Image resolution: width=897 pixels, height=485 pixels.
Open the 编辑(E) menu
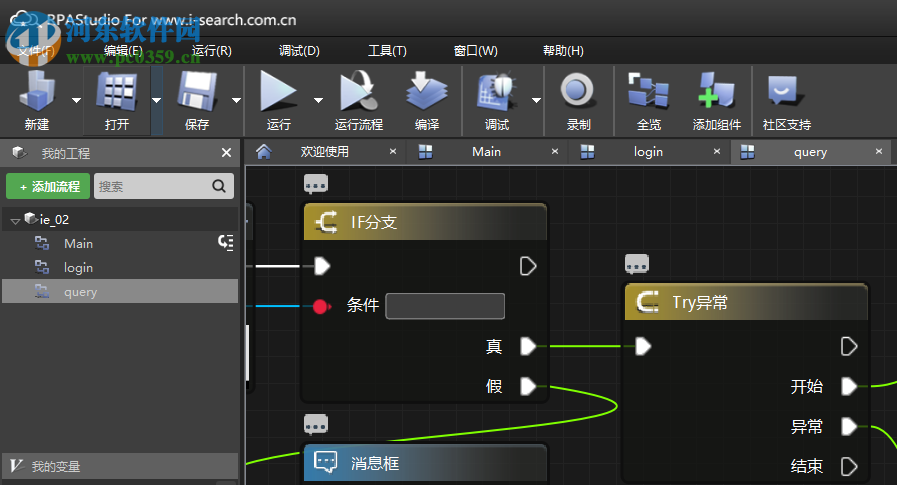coord(123,51)
